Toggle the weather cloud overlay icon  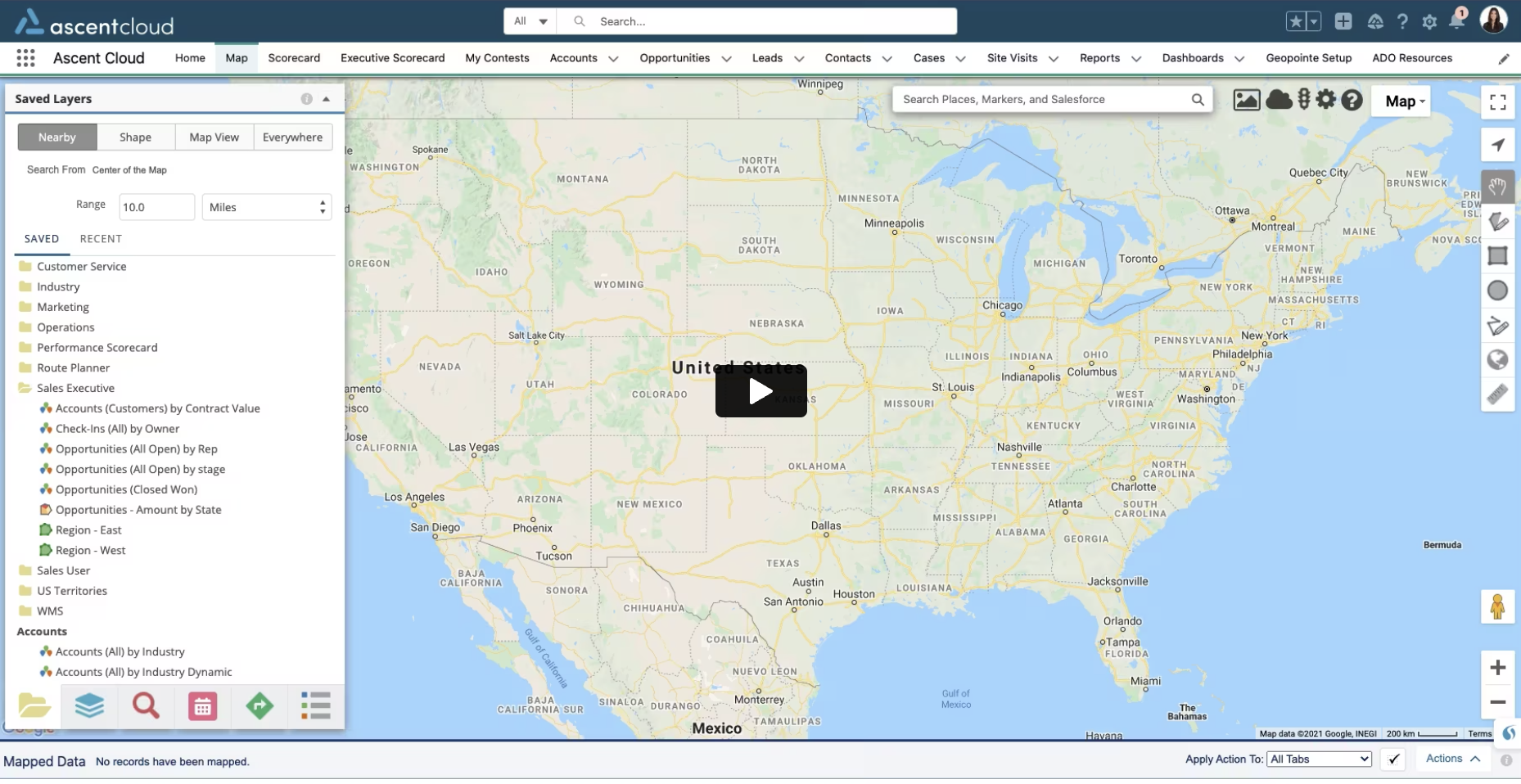[1279, 100]
